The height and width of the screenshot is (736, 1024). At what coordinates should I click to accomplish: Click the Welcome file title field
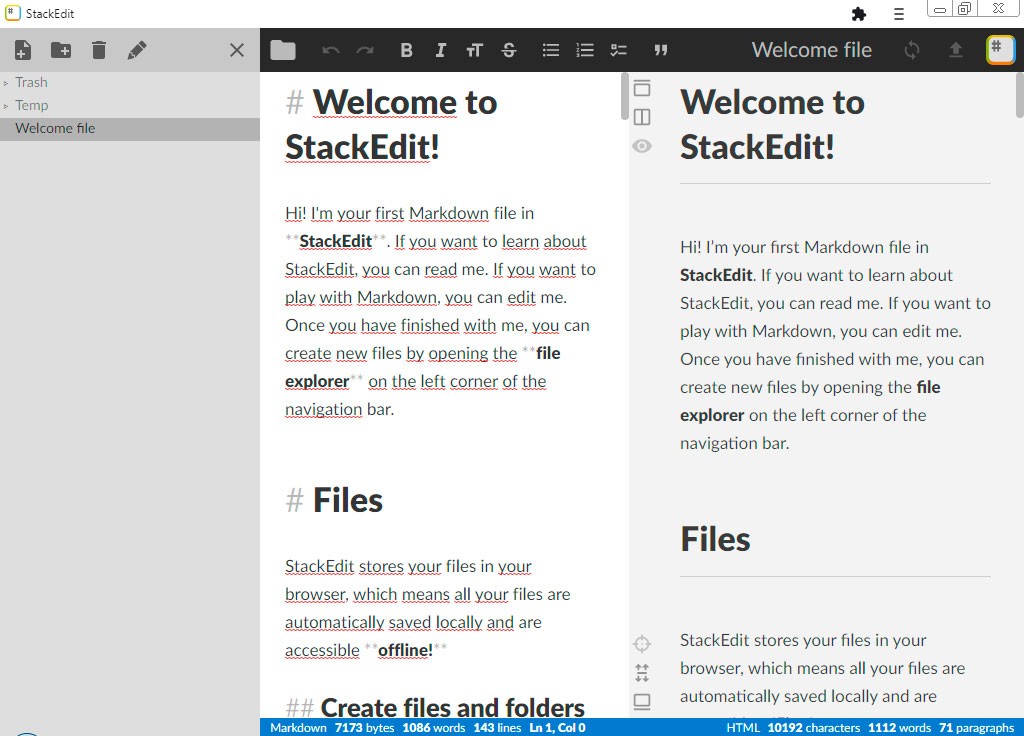(811, 50)
